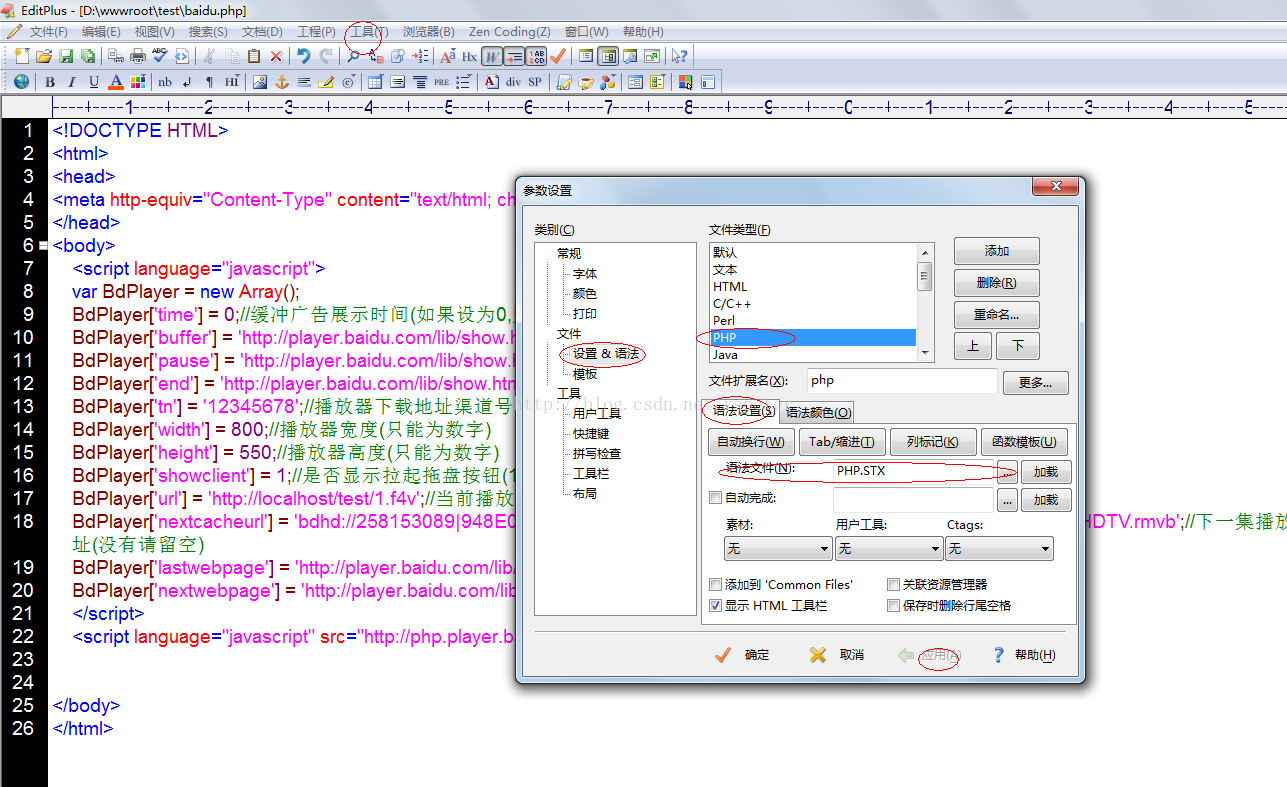The image size is (1287, 787).
Task: Enable 保存时删除行尾空格 checkbox
Action: (x=893, y=606)
